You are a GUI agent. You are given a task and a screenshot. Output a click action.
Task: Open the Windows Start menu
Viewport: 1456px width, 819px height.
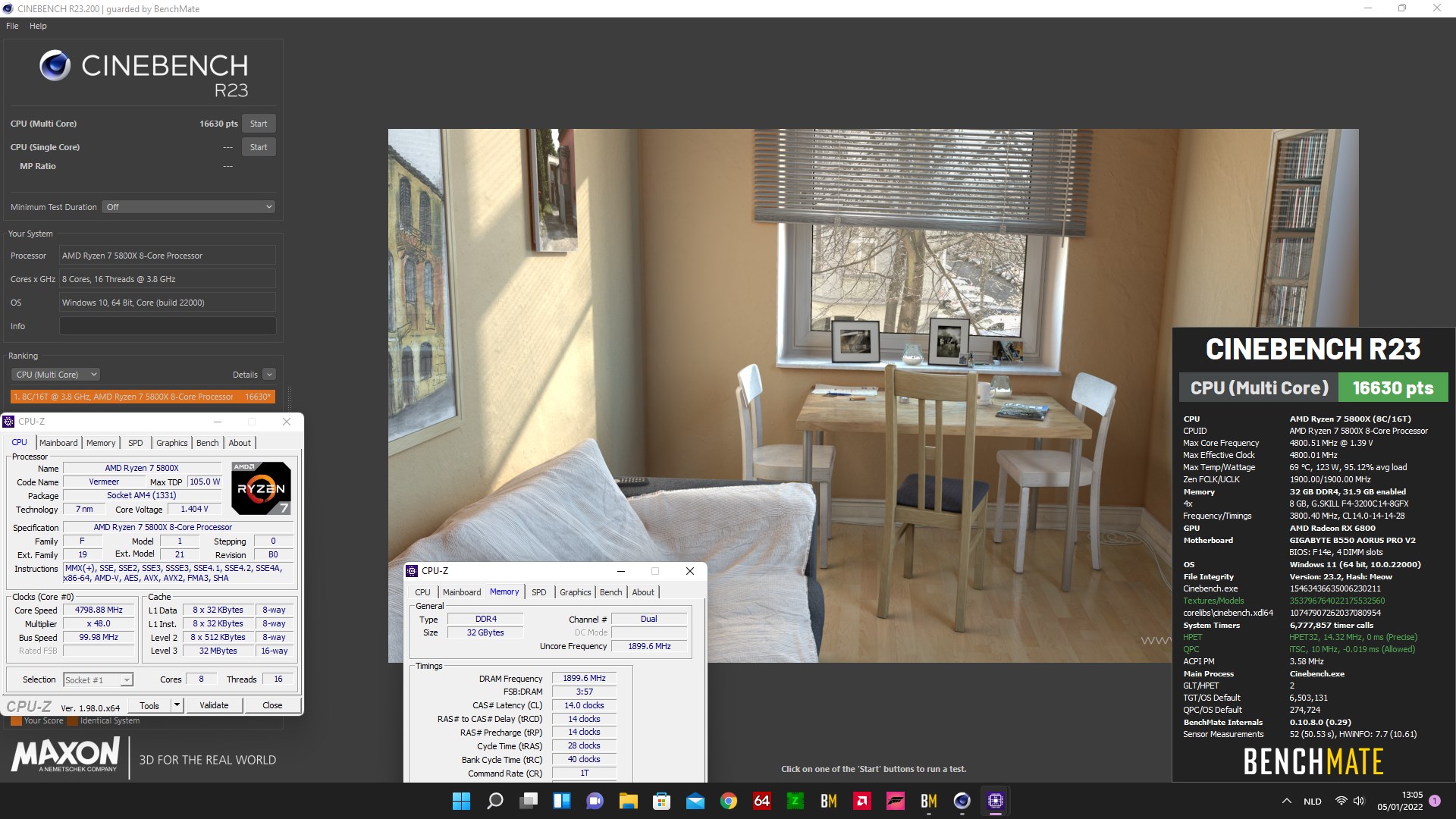[461, 801]
